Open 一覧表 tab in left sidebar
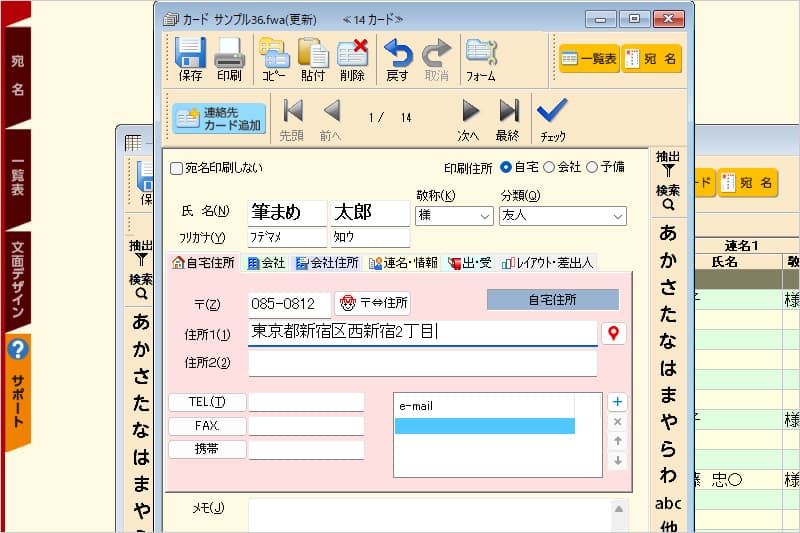Image resolution: width=800 pixels, height=533 pixels. (17, 179)
